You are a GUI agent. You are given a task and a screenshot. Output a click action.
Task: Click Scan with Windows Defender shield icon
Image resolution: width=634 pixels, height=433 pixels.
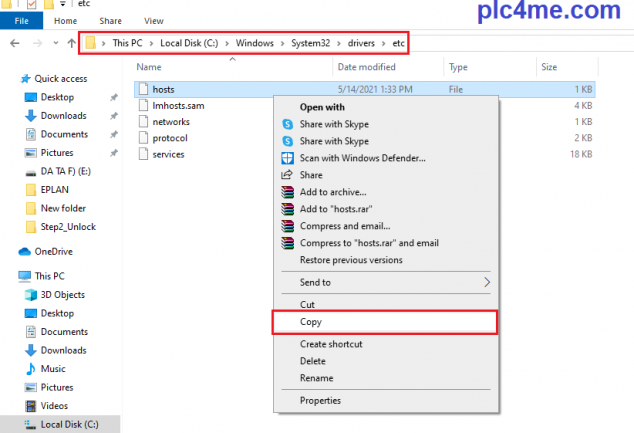(288, 158)
